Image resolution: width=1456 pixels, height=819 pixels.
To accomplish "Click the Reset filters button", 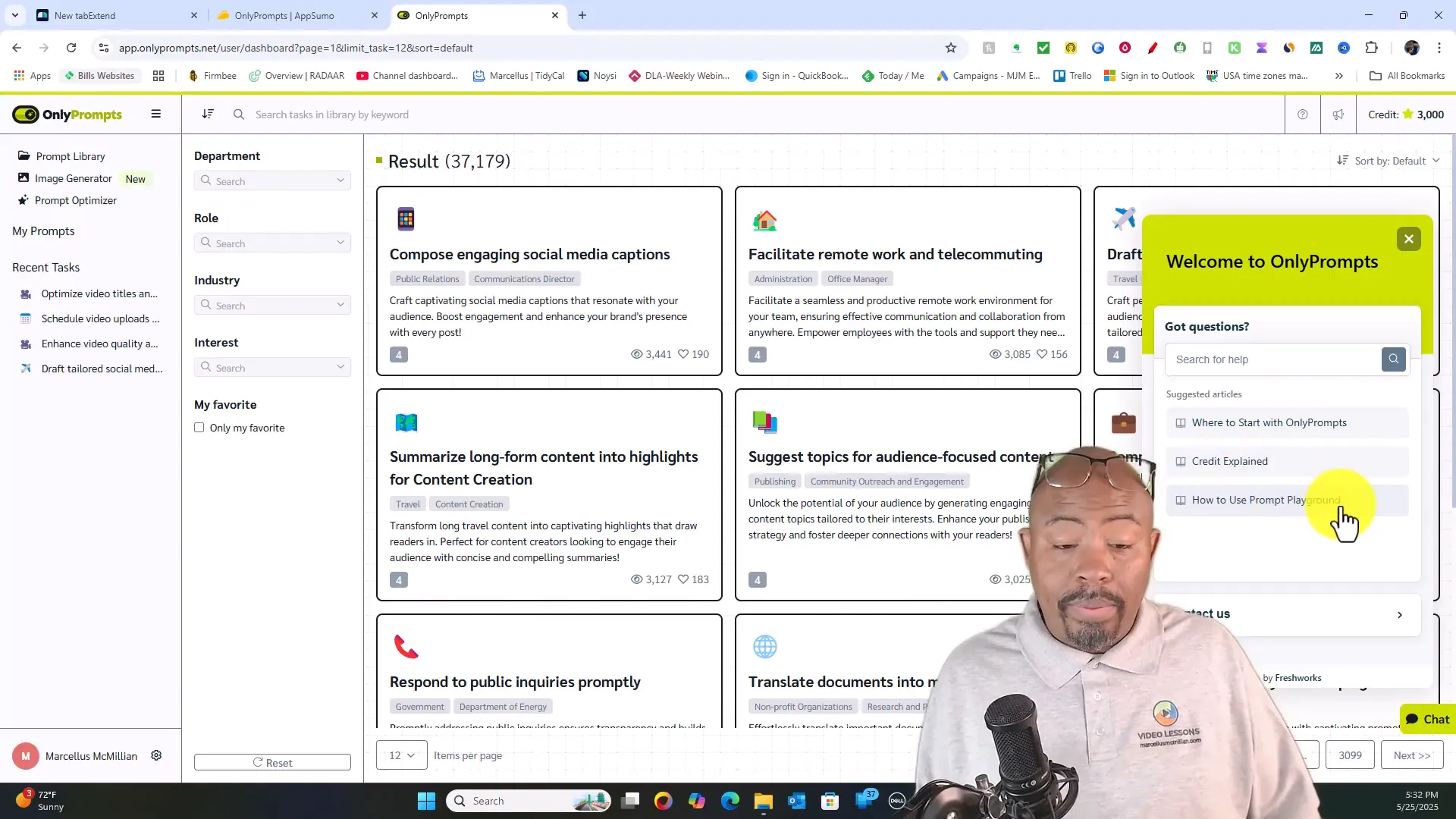I will 272,762.
